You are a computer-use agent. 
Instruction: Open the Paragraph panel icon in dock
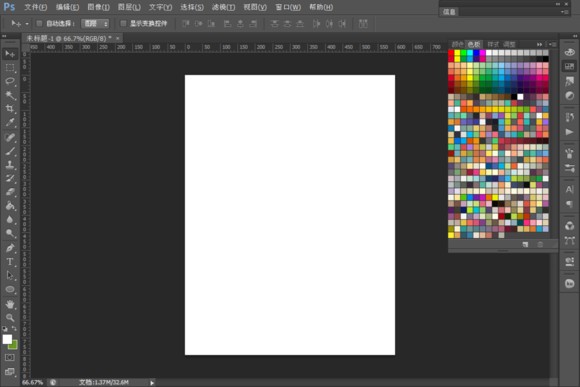[570, 204]
